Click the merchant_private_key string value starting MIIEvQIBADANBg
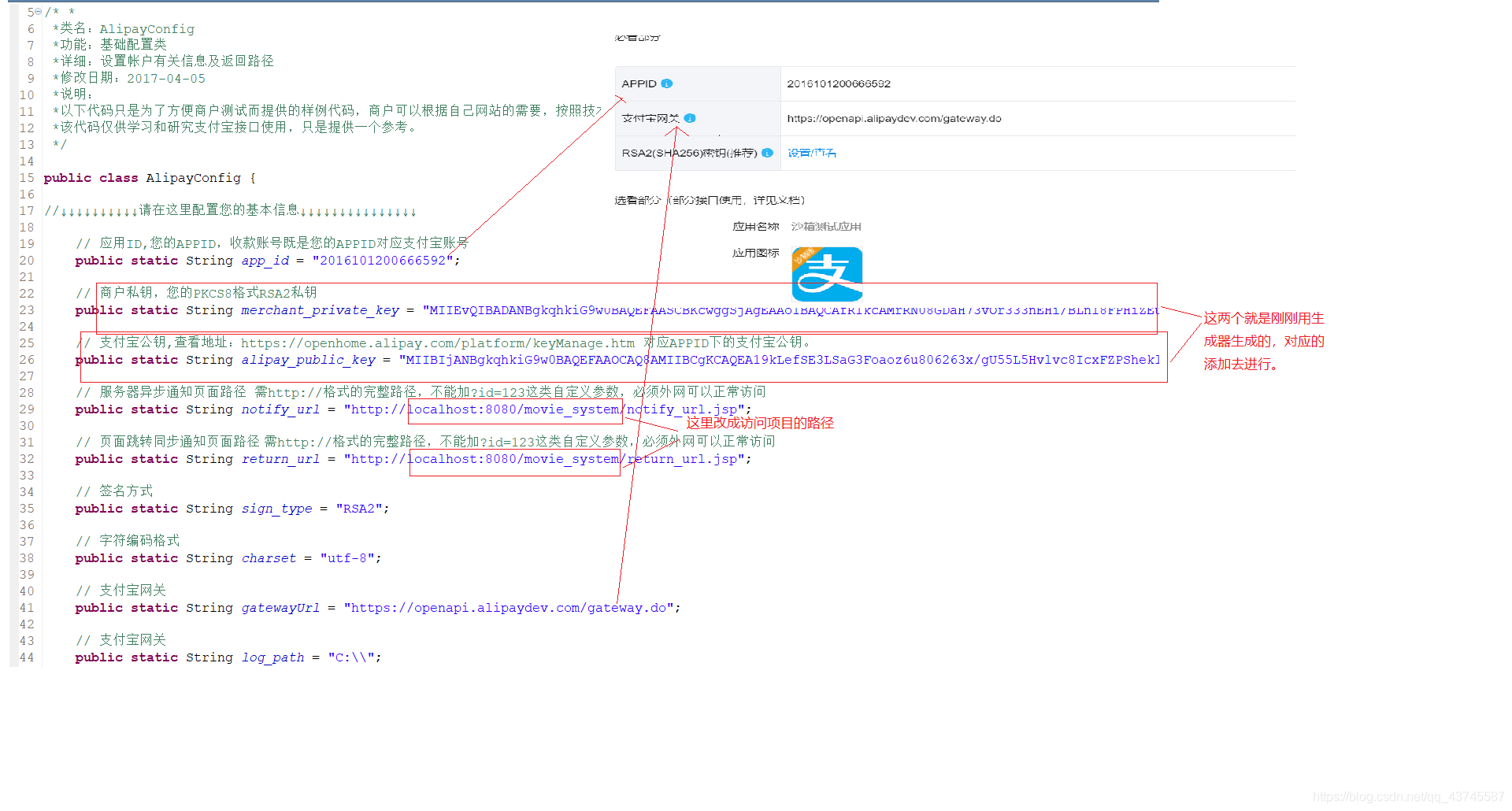 point(791,310)
